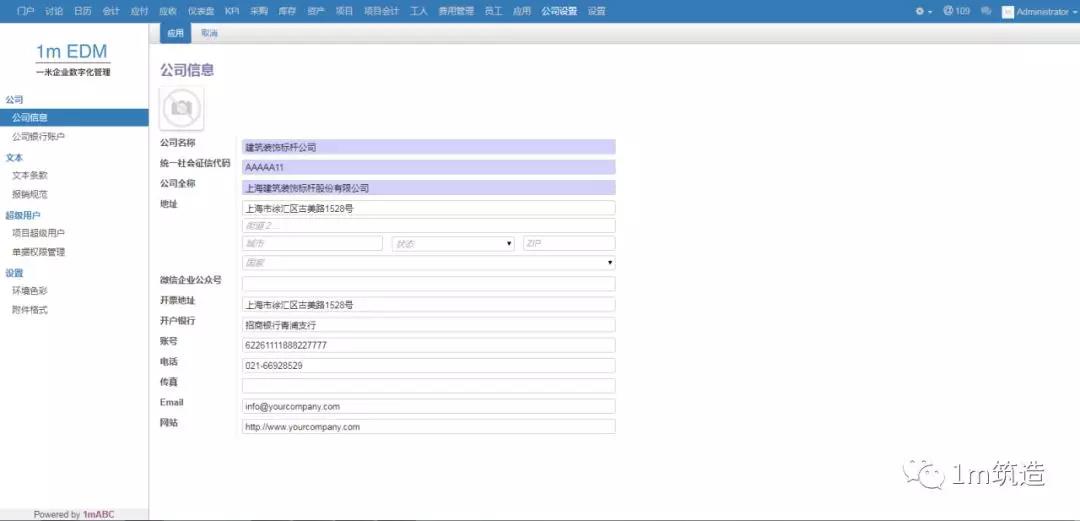Click the 1m EDM logo
Screen dimensions: 1080x521
click(73, 53)
